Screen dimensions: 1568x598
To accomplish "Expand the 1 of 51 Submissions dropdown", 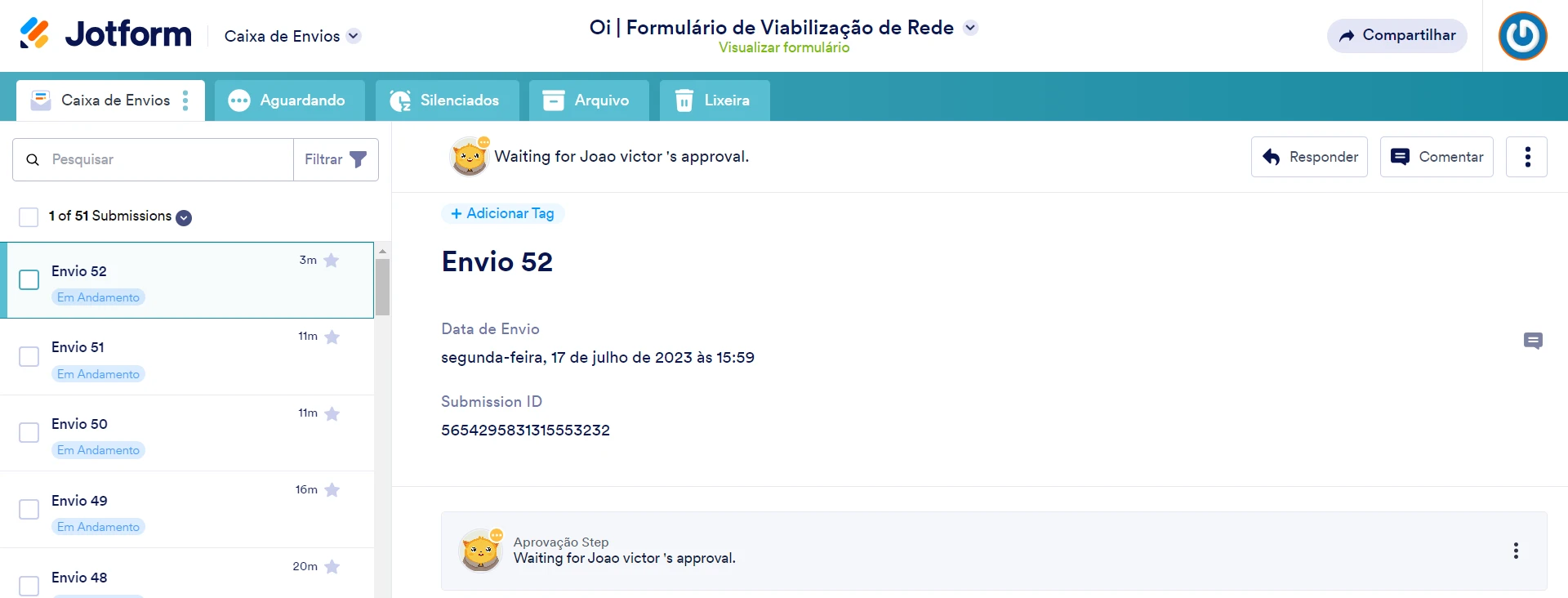I will tap(184, 217).
